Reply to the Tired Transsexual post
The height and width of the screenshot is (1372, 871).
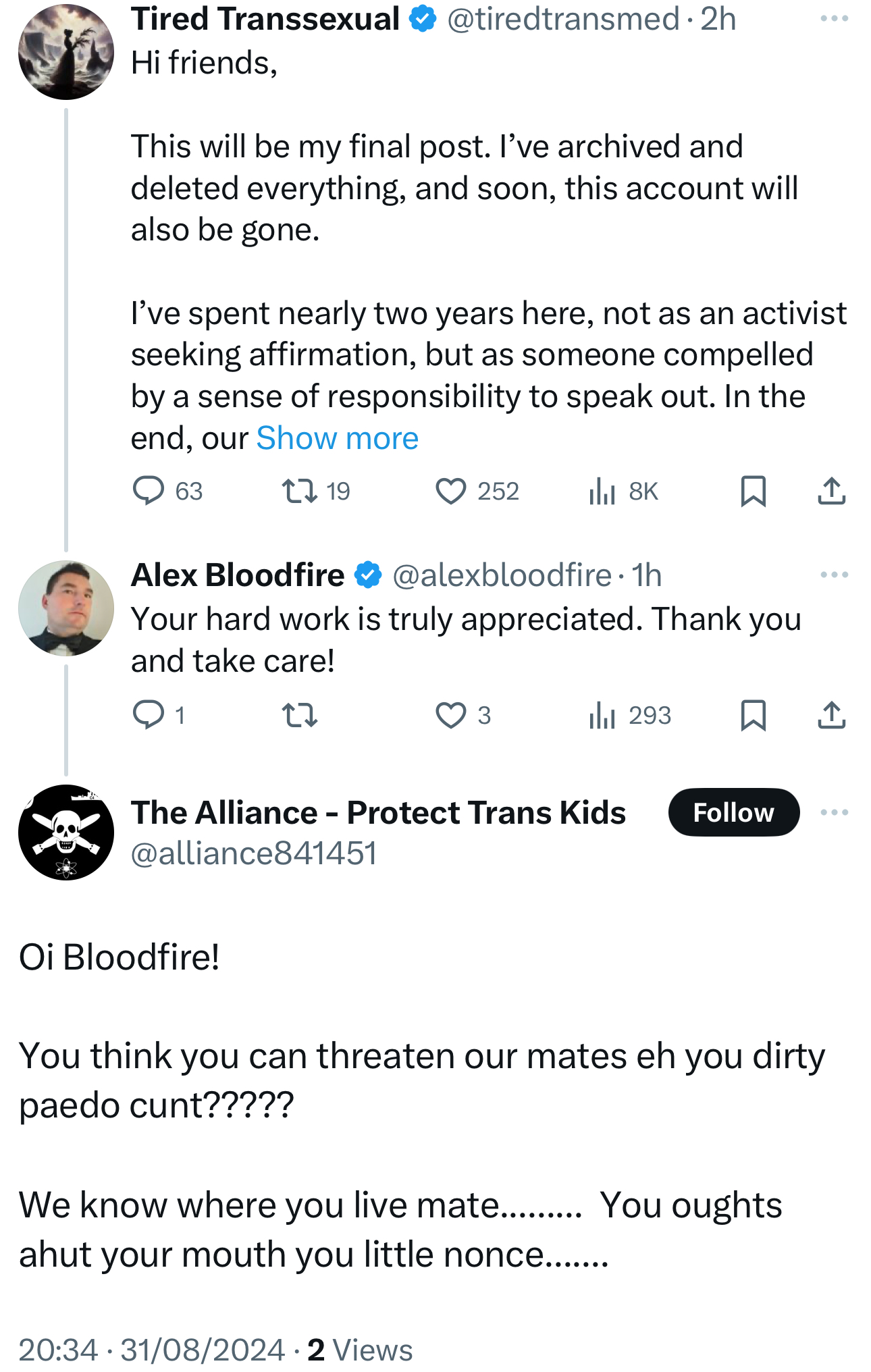click(x=149, y=491)
